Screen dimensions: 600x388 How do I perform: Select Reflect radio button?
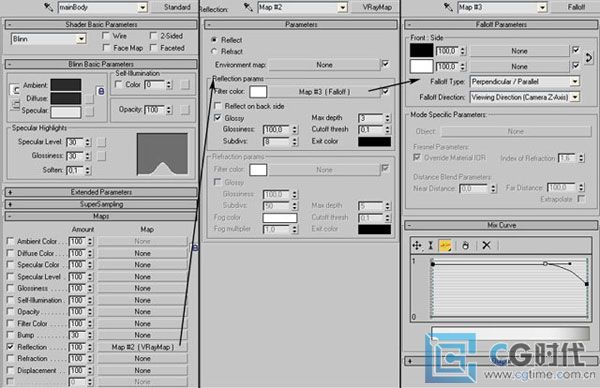click(x=215, y=40)
